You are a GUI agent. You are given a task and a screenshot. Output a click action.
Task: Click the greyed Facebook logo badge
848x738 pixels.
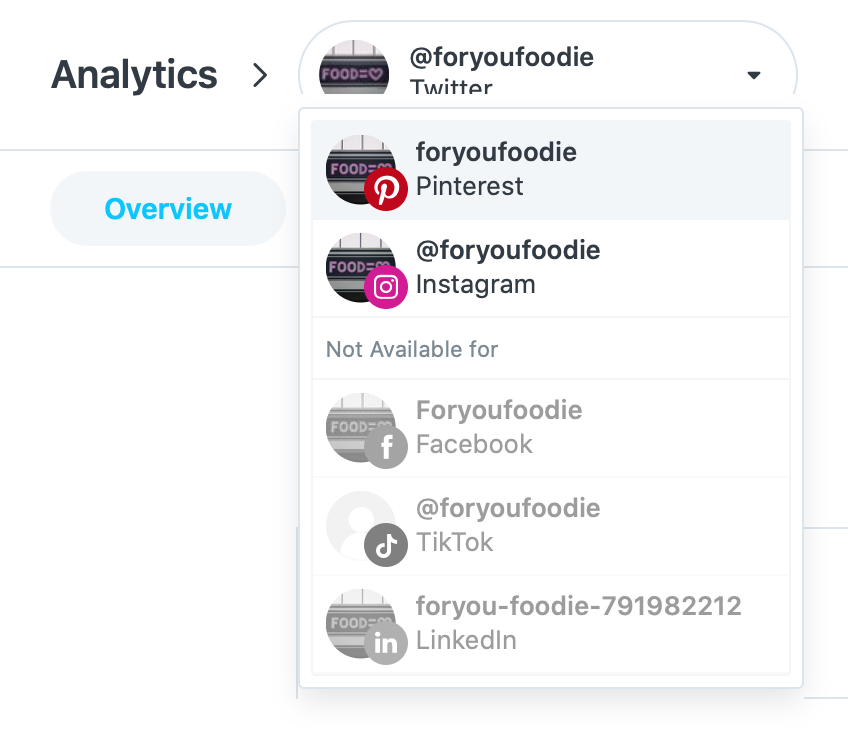pyautogui.click(x=386, y=447)
